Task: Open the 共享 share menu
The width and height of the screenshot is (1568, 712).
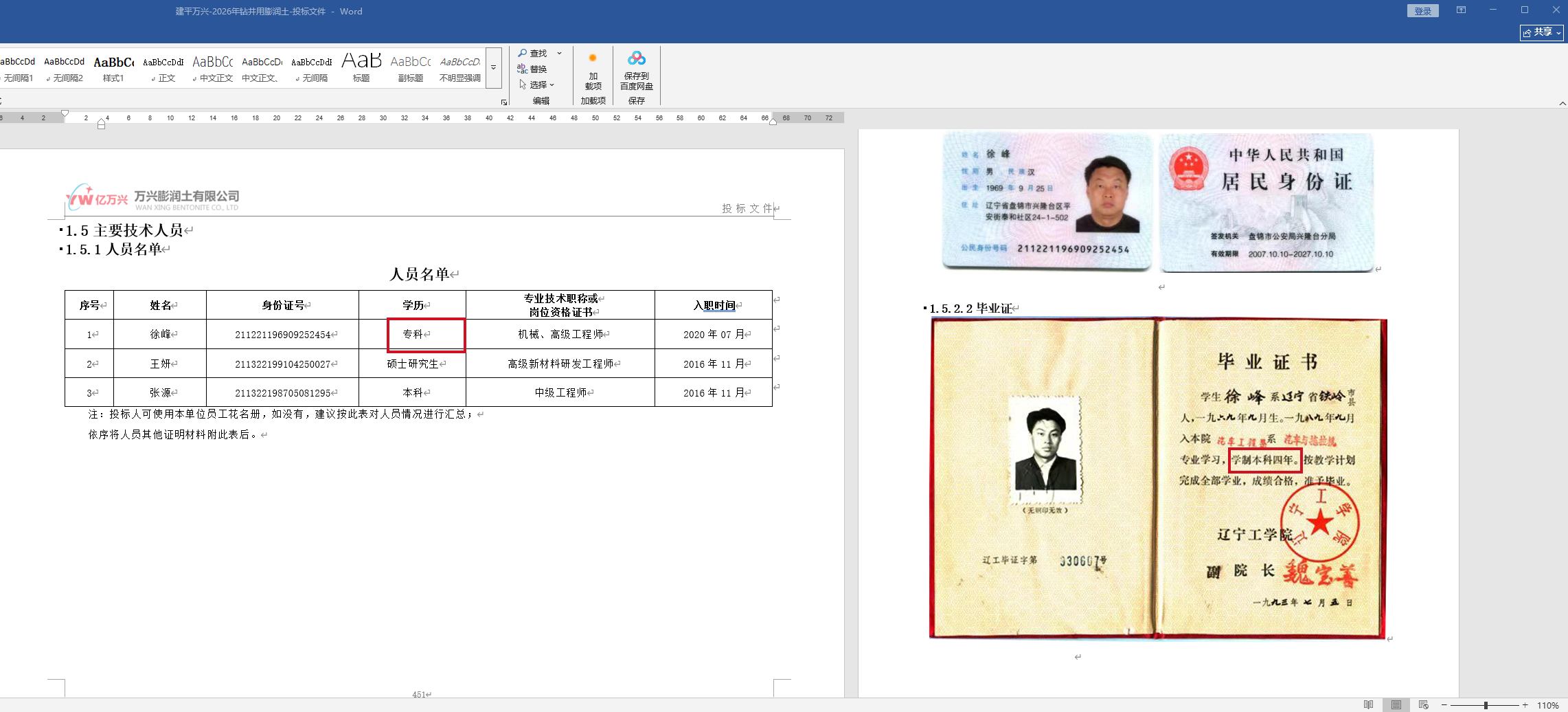Action: point(1541,32)
